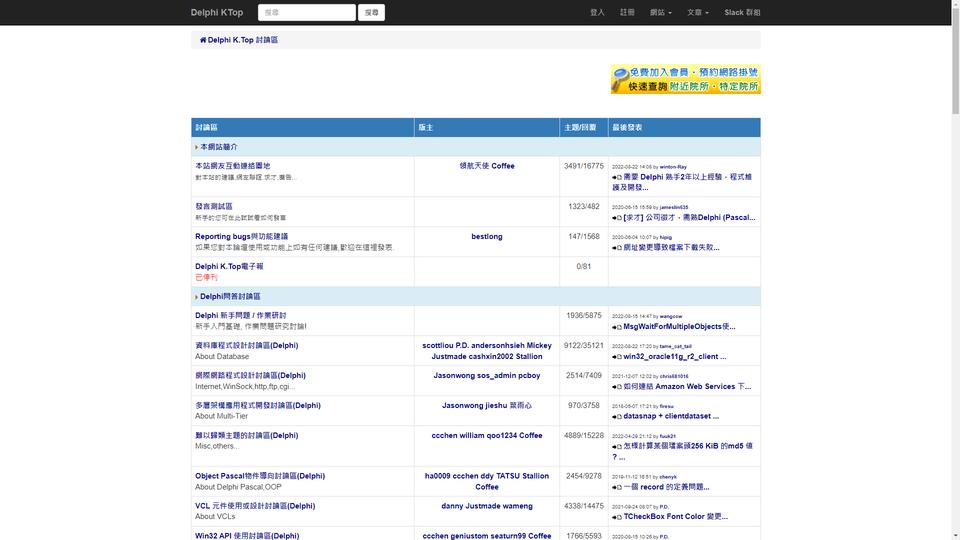View moderator qoo1234's profile

501,435
